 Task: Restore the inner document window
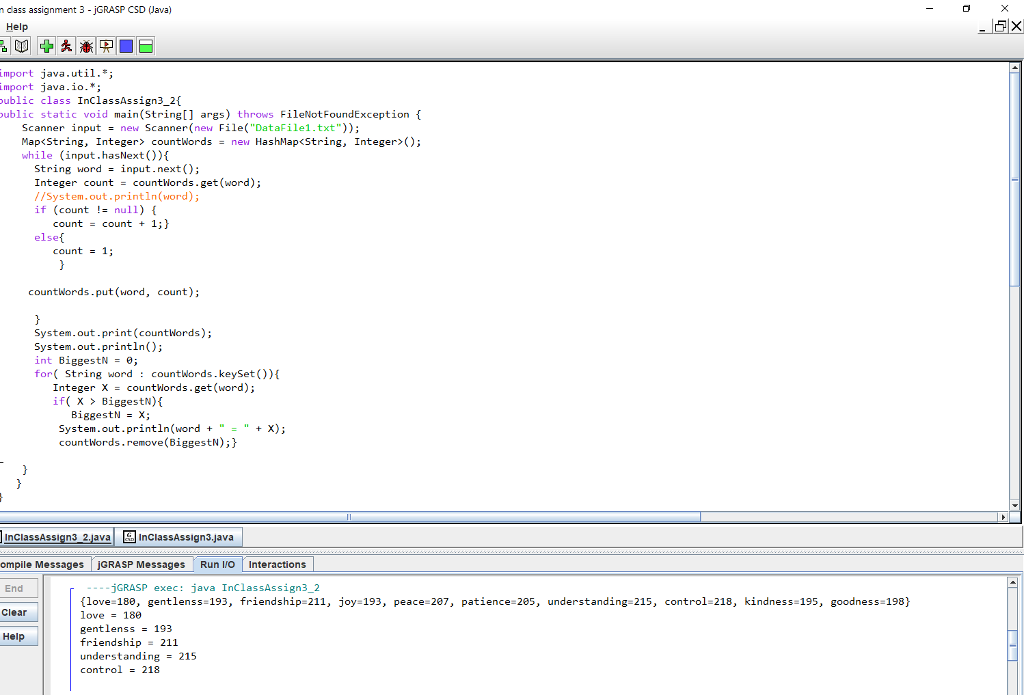click(x=1000, y=27)
